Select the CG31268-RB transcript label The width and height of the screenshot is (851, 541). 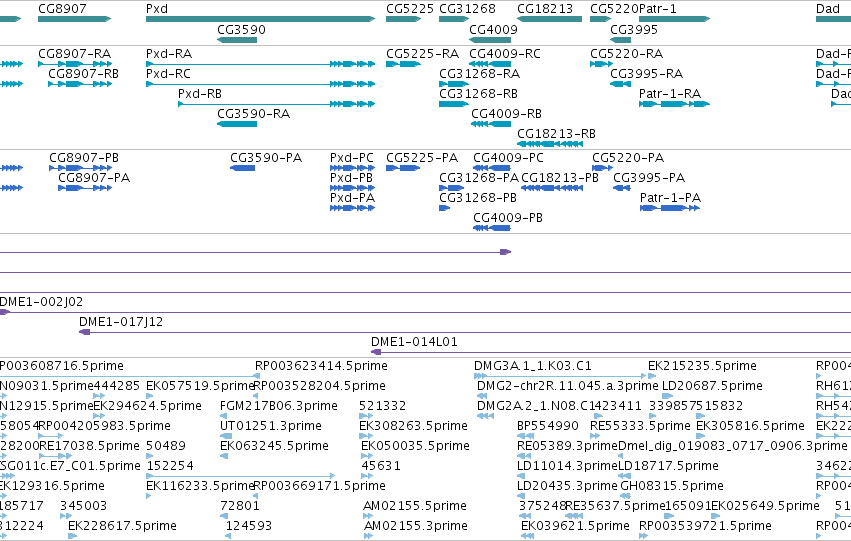point(478,94)
